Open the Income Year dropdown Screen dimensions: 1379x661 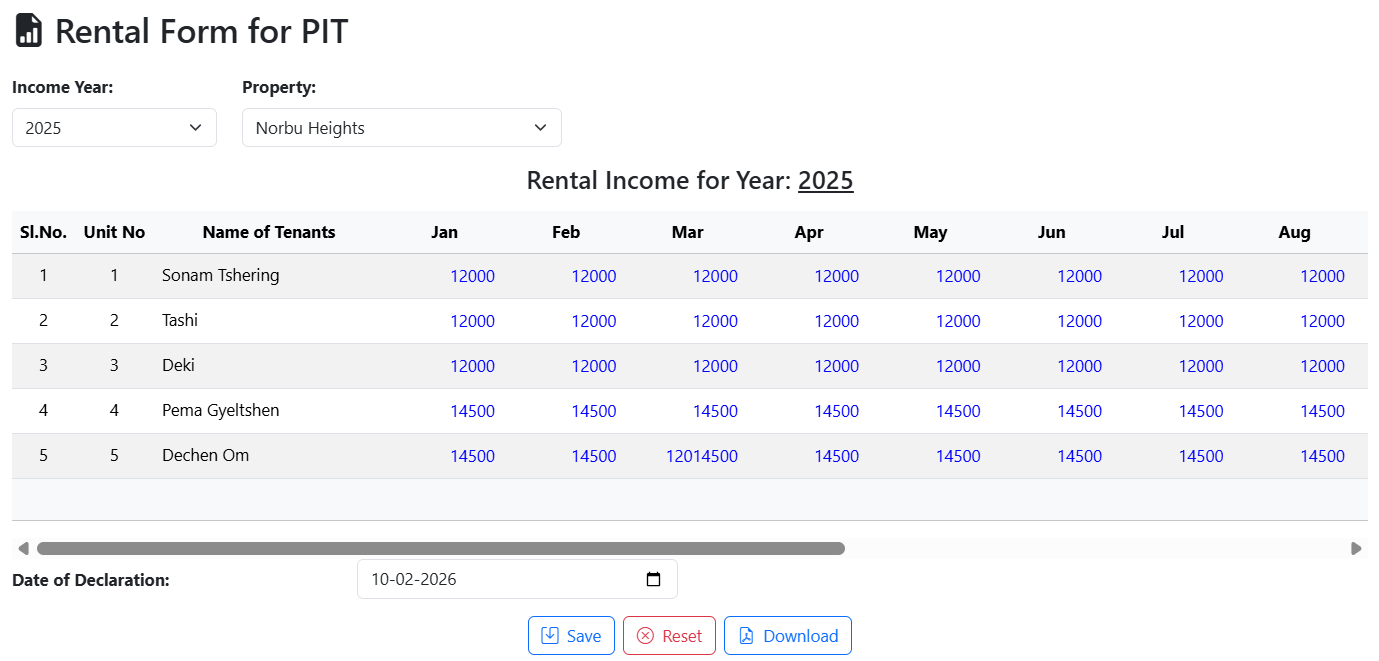pos(114,128)
